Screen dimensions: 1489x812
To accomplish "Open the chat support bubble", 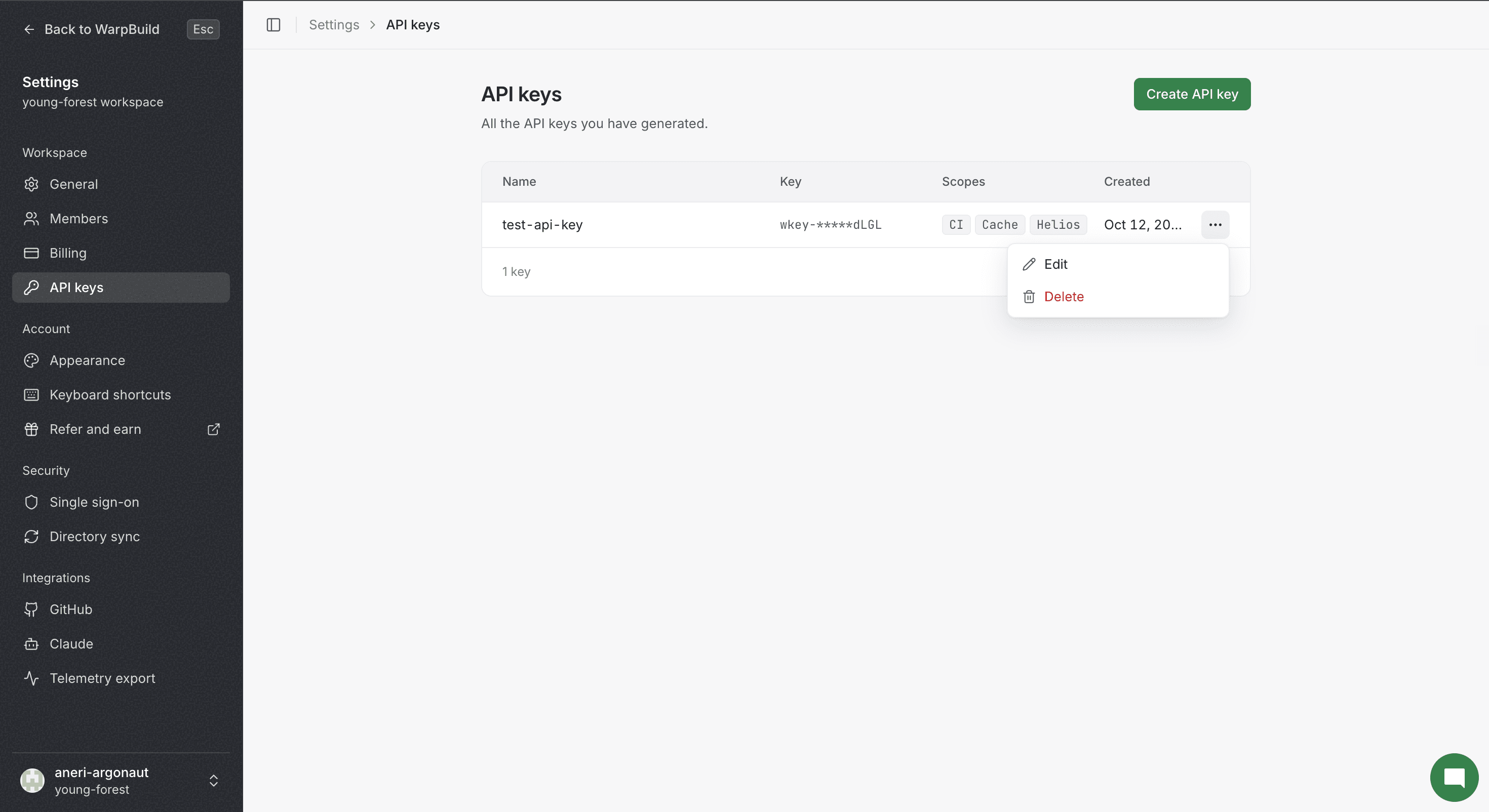I will [1454, 778].
